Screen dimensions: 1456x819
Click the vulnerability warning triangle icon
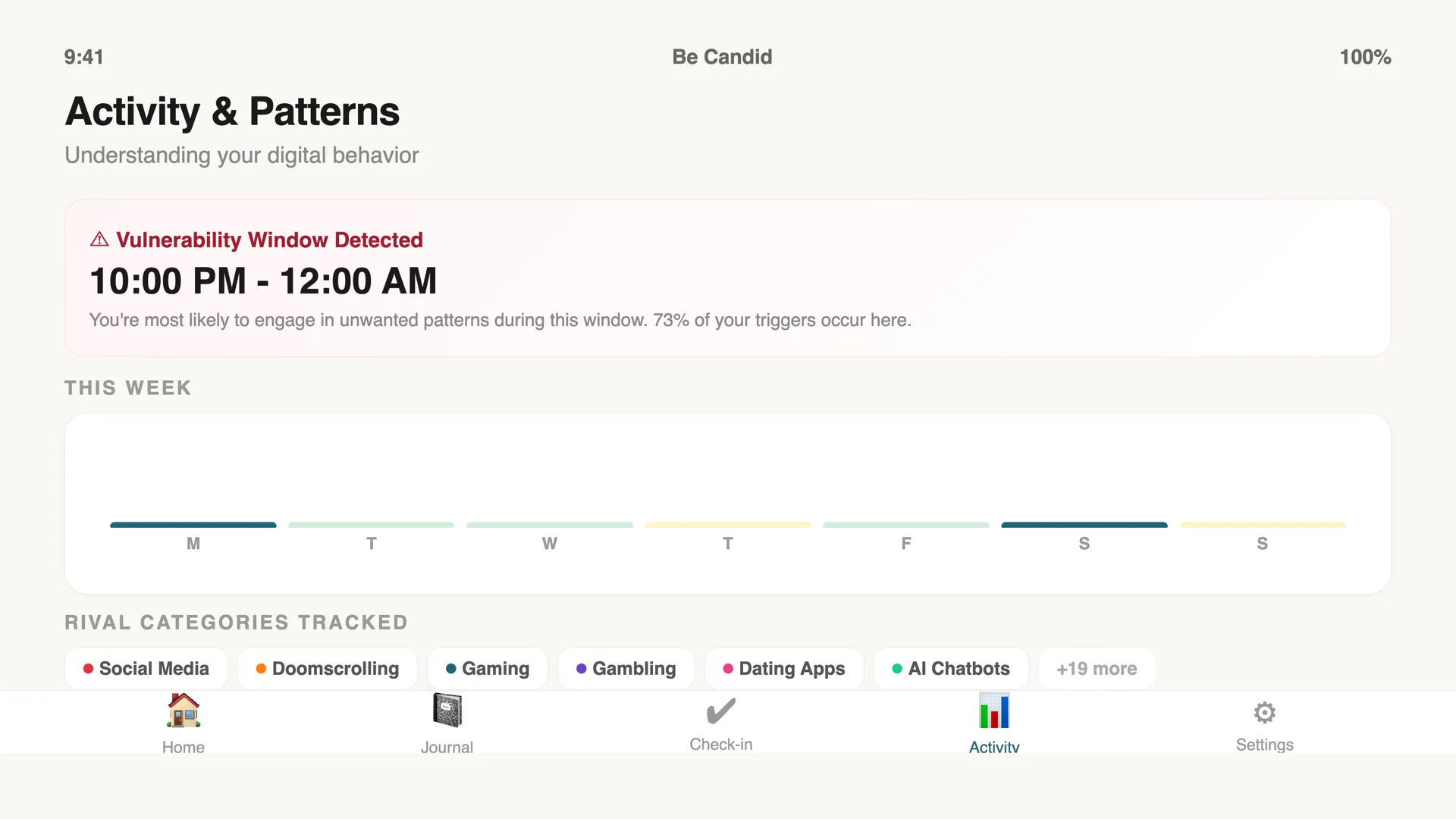point(99,240)
